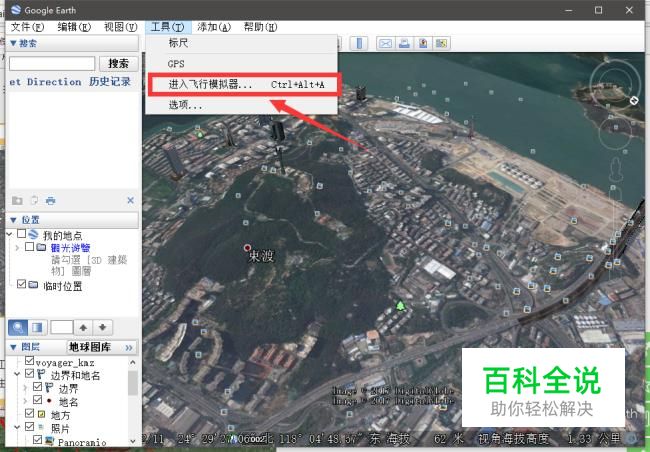Click the ruler toolbar icon
Screen dimensions: 650x452
(359, 44)
